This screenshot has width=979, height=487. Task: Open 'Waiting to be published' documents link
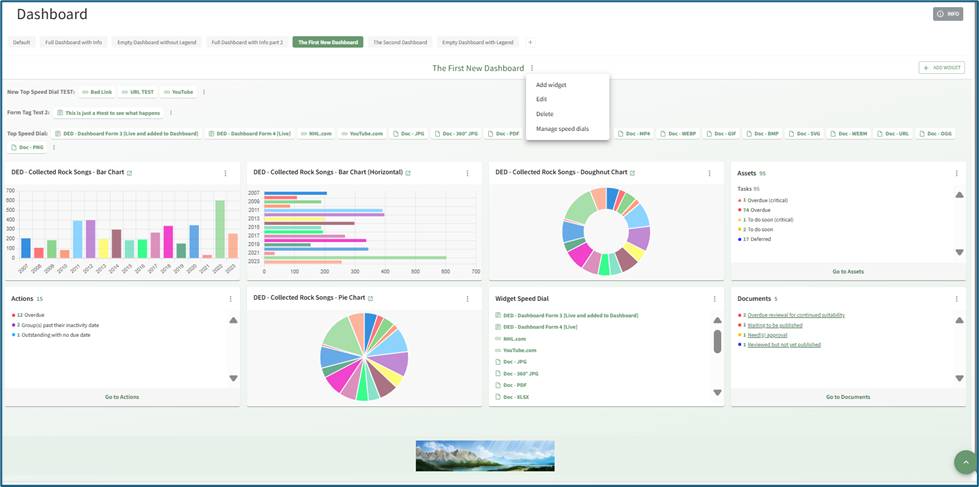click(775, 325)
